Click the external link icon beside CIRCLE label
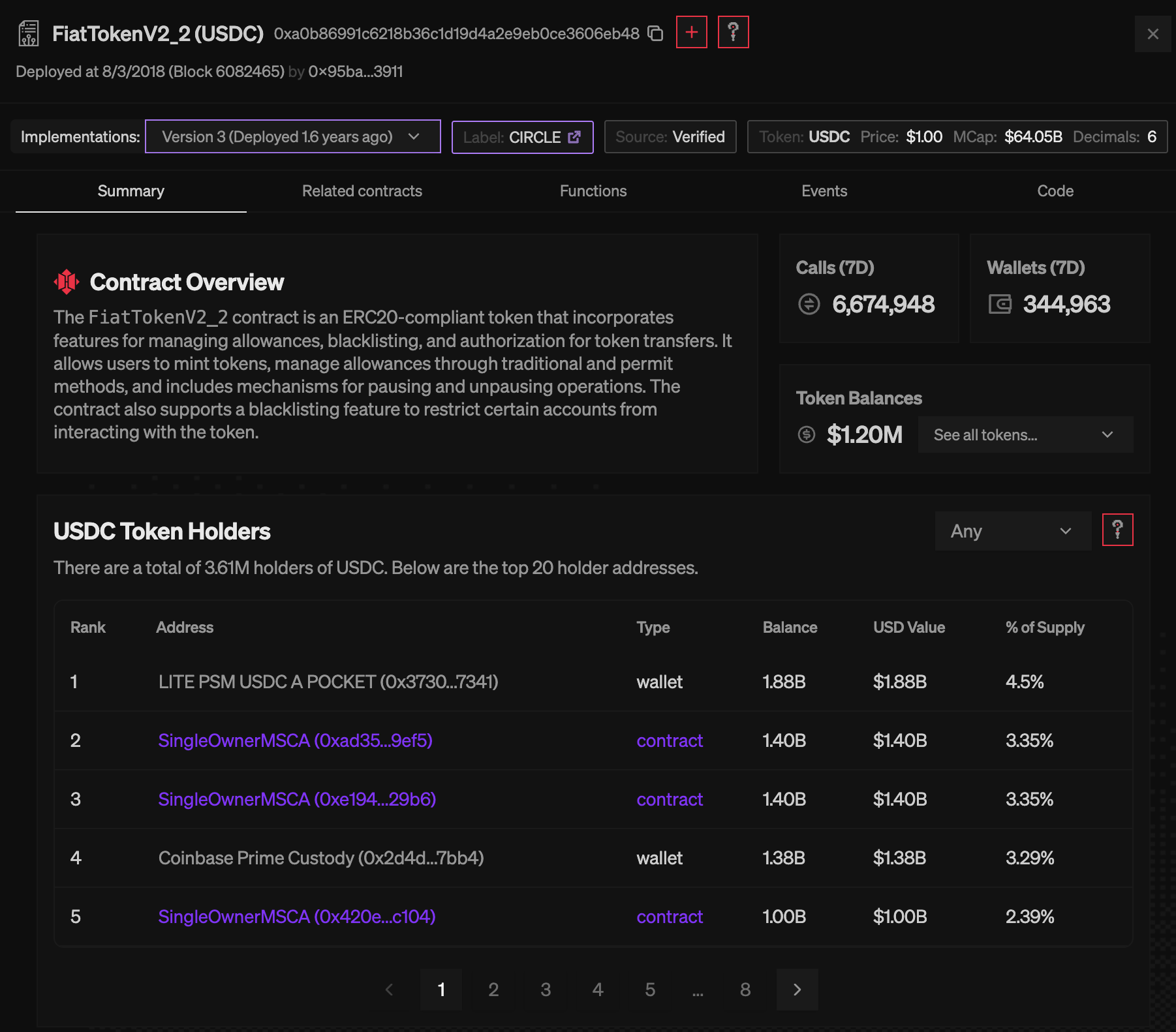The width and height of the screenshot is (1176, 1032). tap(574, 137)
